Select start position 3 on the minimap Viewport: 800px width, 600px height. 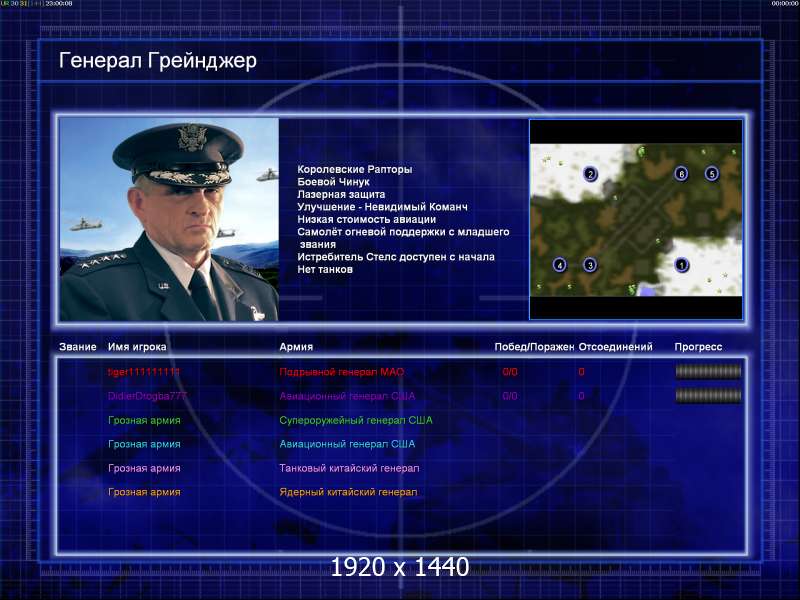[590, 265]
